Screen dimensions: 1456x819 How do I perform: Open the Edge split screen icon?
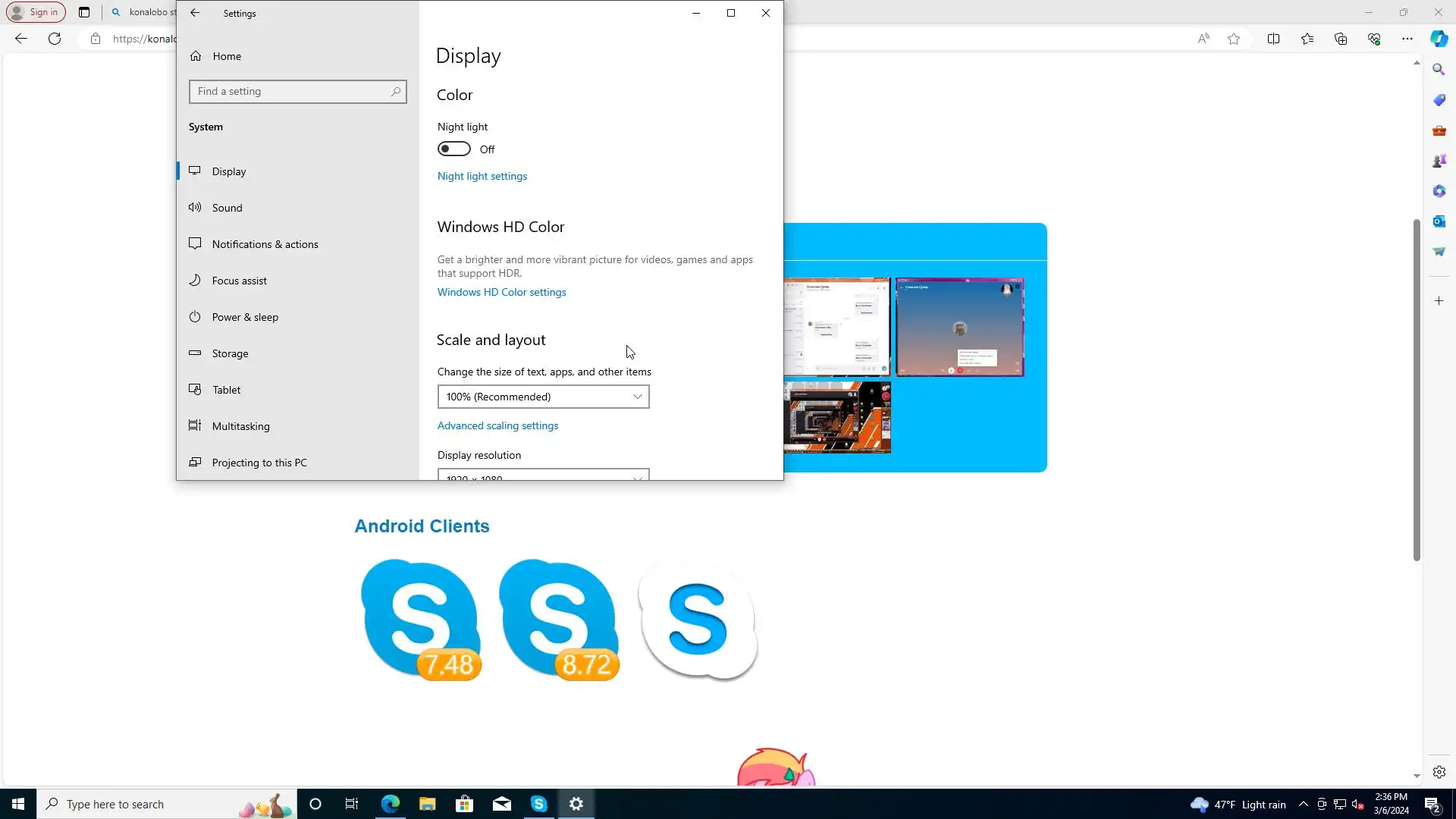point(1273,39)
